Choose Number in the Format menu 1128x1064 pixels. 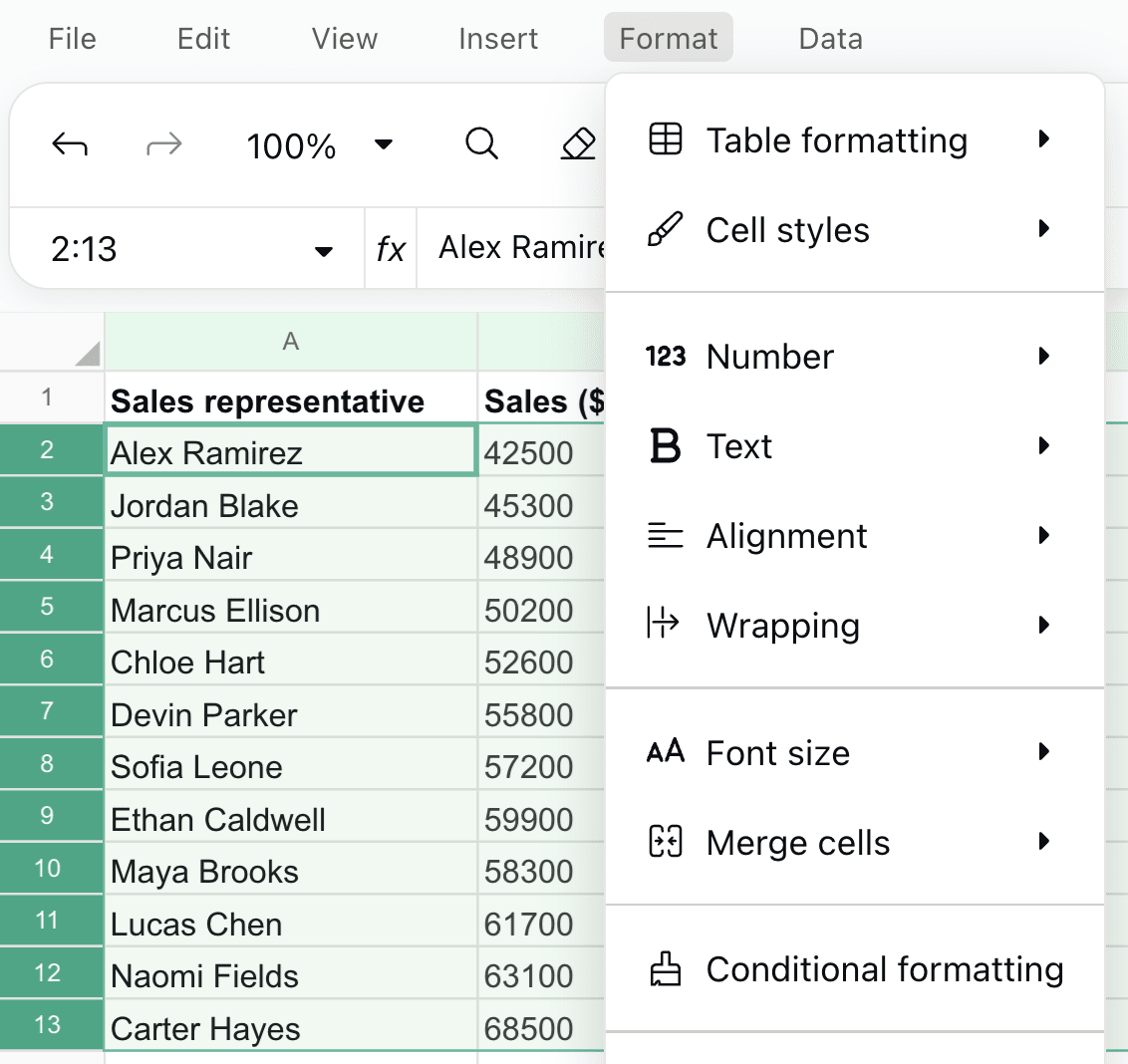769,356
